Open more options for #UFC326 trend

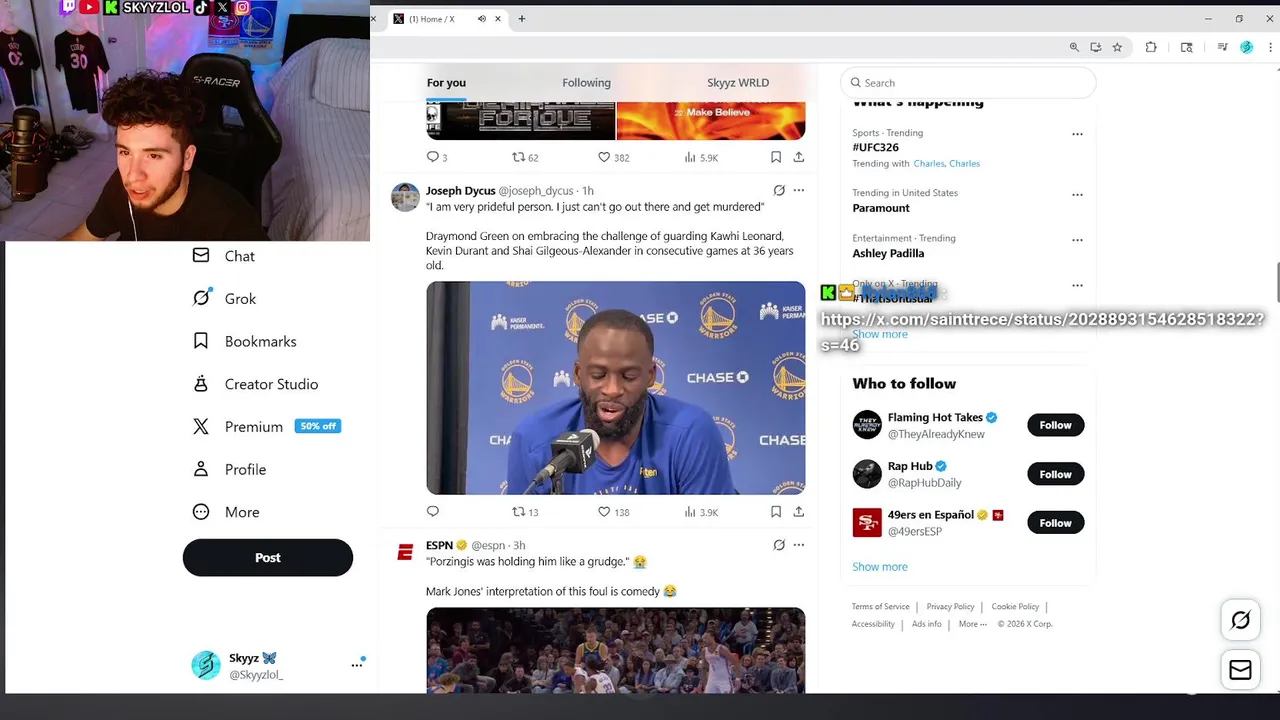[1077, 134]
